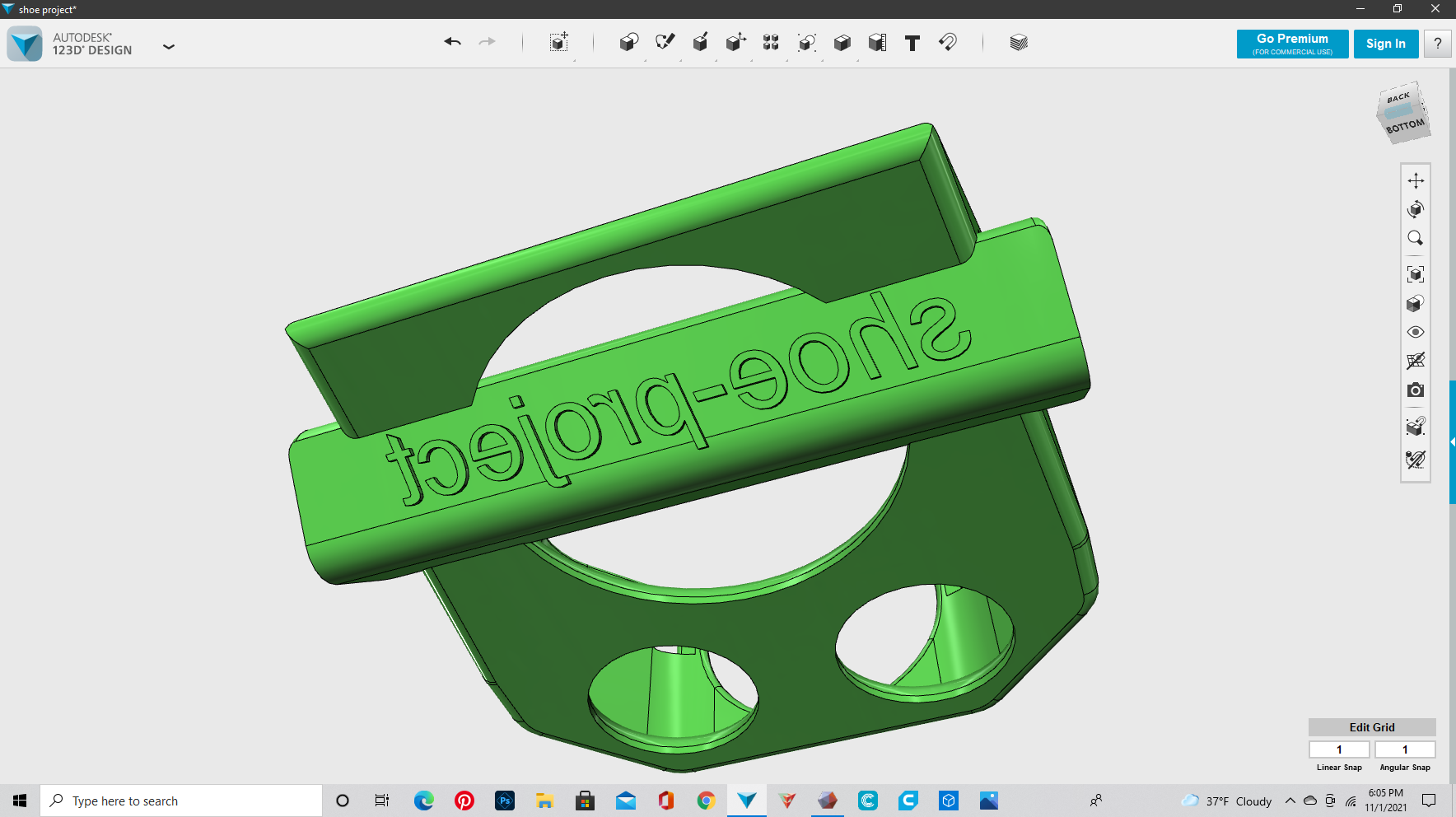Click Sign In

(1385, 44)
